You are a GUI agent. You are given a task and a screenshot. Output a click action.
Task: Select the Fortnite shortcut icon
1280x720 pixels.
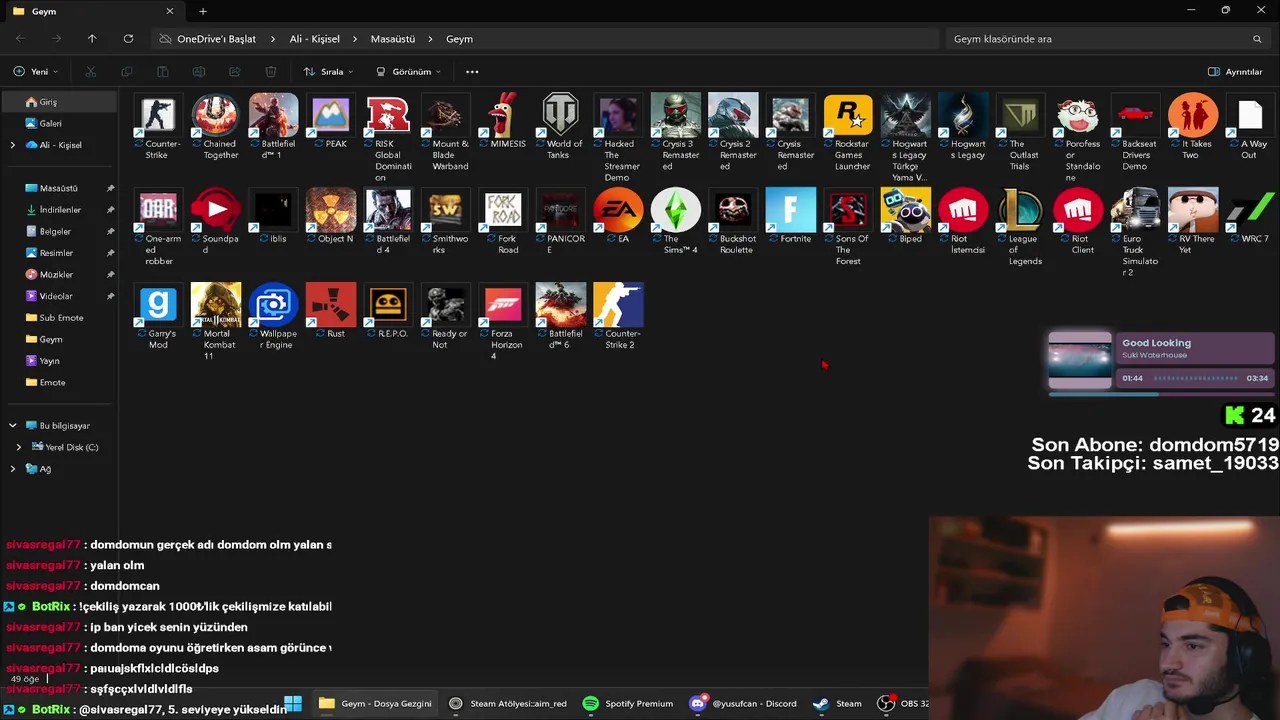791,209
